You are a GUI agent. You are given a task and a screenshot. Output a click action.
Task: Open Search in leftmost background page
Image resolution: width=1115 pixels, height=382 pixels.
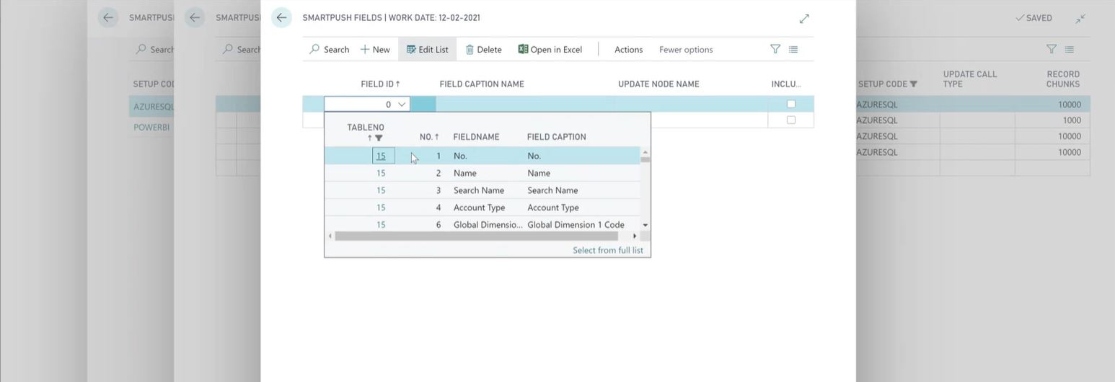155,49
